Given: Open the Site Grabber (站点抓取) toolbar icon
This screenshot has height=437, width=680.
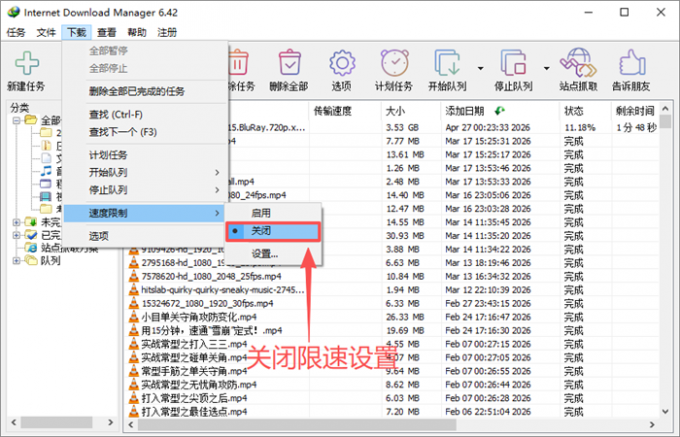Looking at the screenshot, I should (579, 63).
